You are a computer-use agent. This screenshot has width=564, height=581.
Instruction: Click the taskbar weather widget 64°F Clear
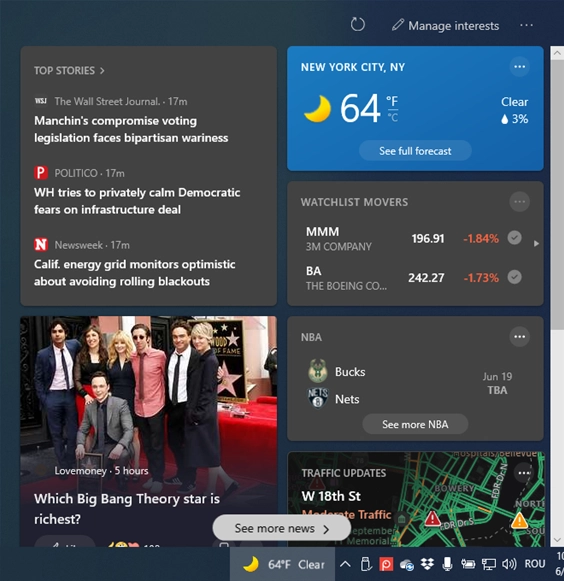point(282,564)
